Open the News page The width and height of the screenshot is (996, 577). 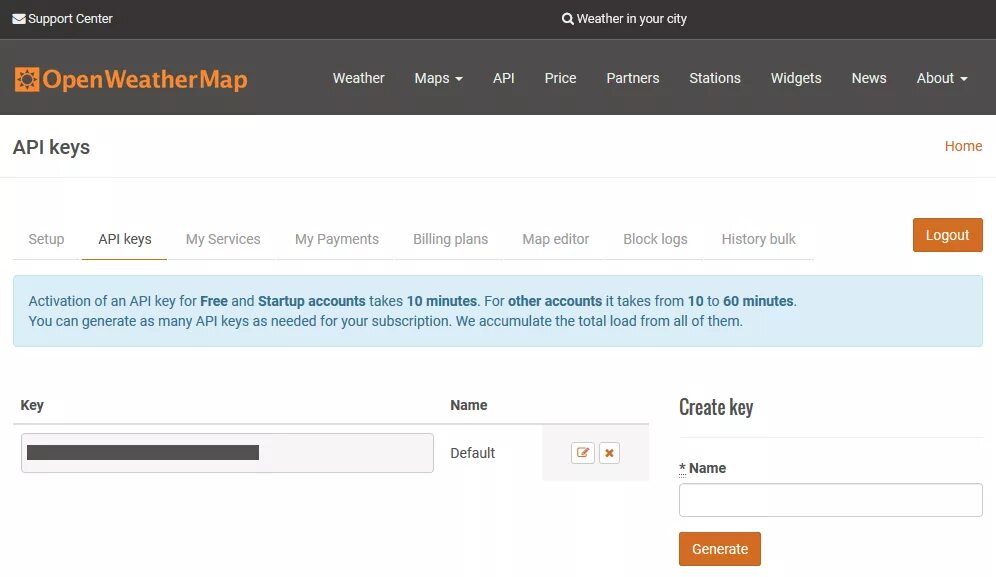pos(868,78)
